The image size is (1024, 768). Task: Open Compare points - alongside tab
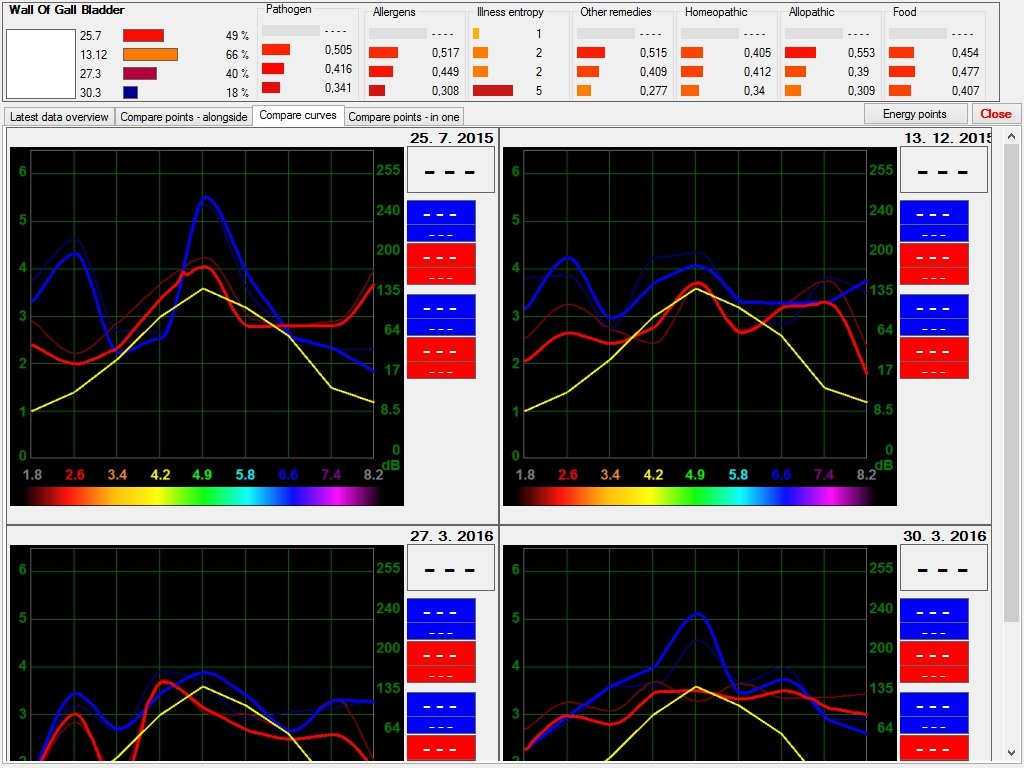[x=183, y=117]
